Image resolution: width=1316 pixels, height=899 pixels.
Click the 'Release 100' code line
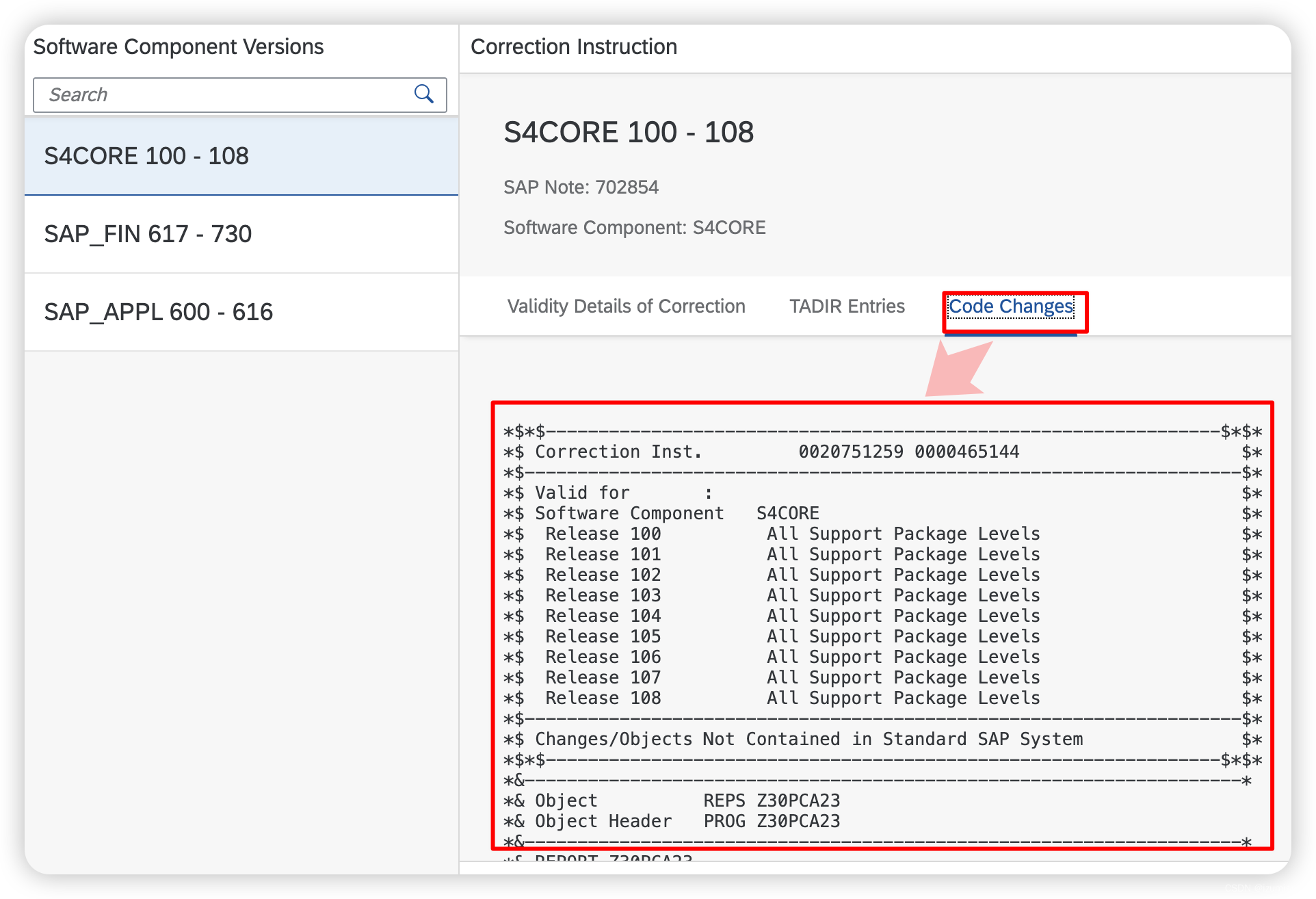pos(882,534)
